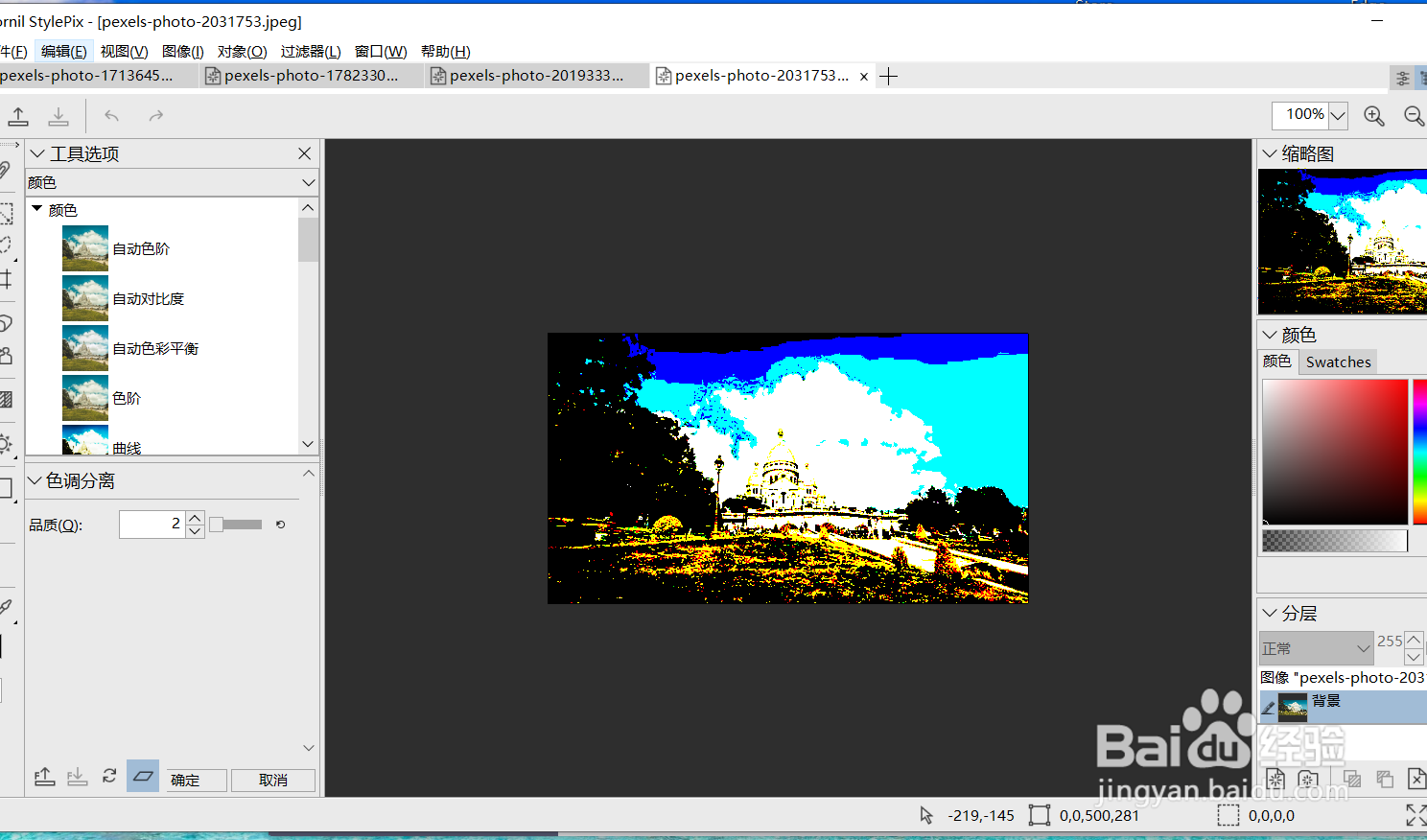Select the eyedropper tool in left toolbar

[6, 607]
